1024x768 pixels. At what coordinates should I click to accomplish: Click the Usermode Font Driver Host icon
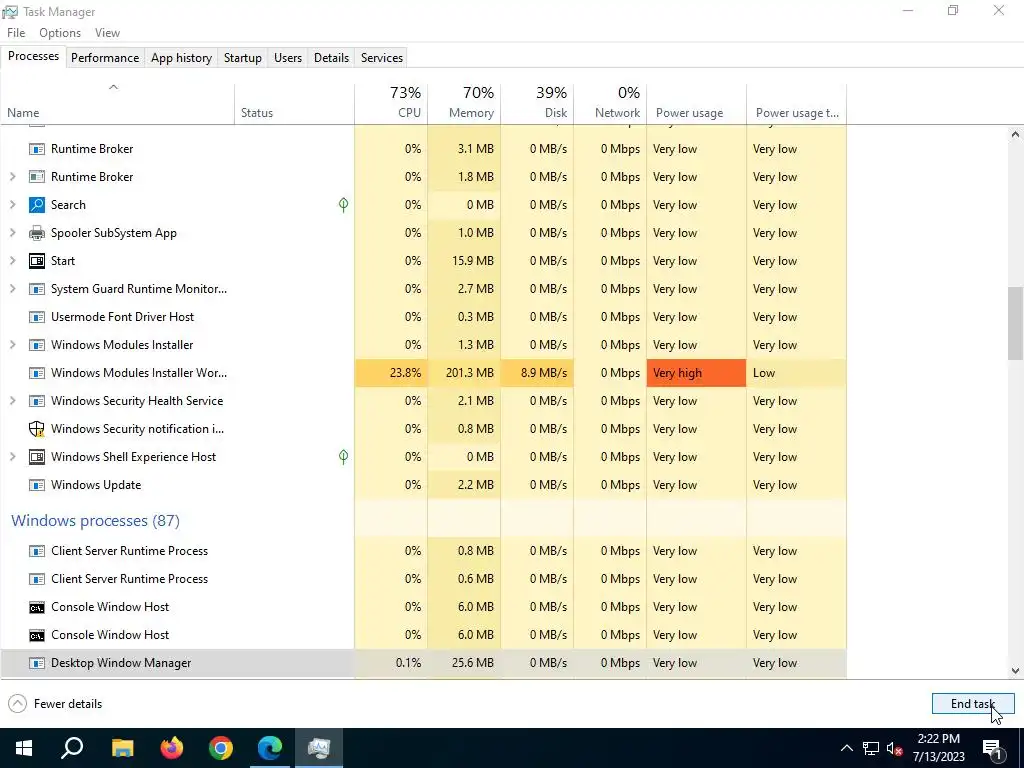37,317
